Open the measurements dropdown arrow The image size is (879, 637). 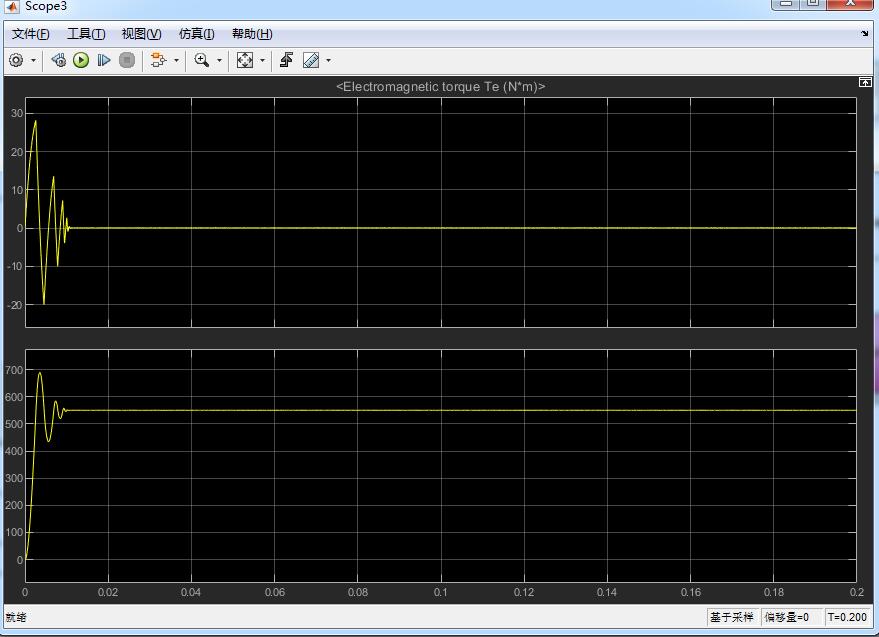point(329,60)
